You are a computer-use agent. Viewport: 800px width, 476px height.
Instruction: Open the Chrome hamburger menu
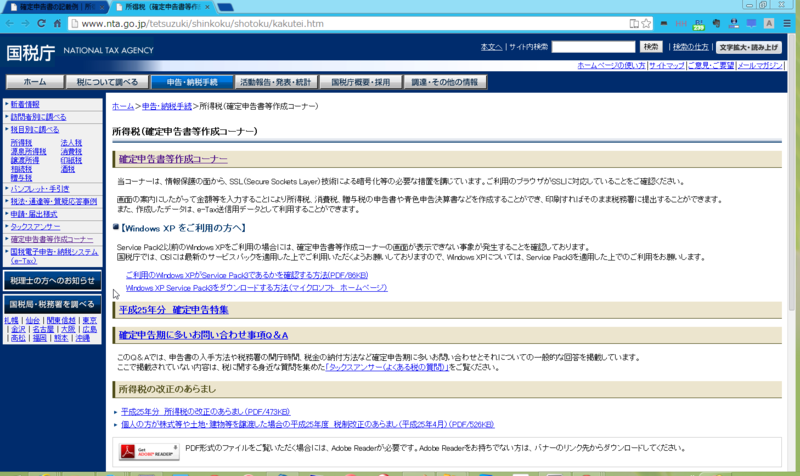pos(787,23)
